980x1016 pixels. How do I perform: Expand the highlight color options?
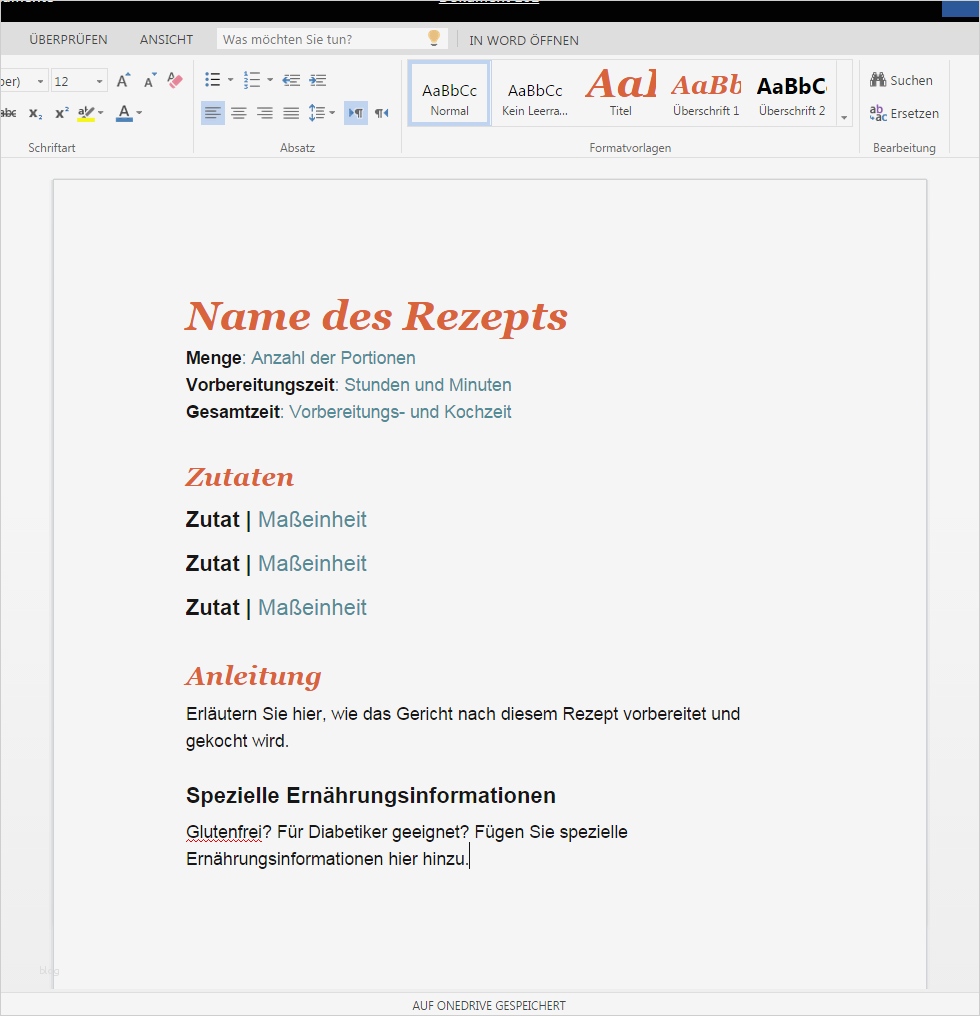point(98,113)
